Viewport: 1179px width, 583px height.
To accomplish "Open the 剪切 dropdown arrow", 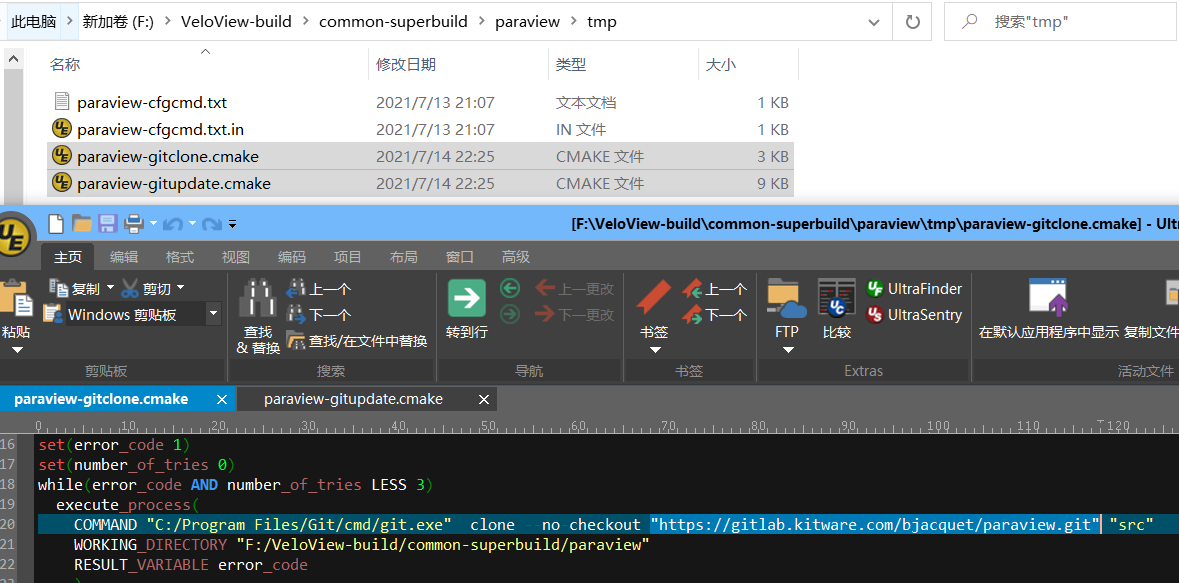I will point(180,288).
